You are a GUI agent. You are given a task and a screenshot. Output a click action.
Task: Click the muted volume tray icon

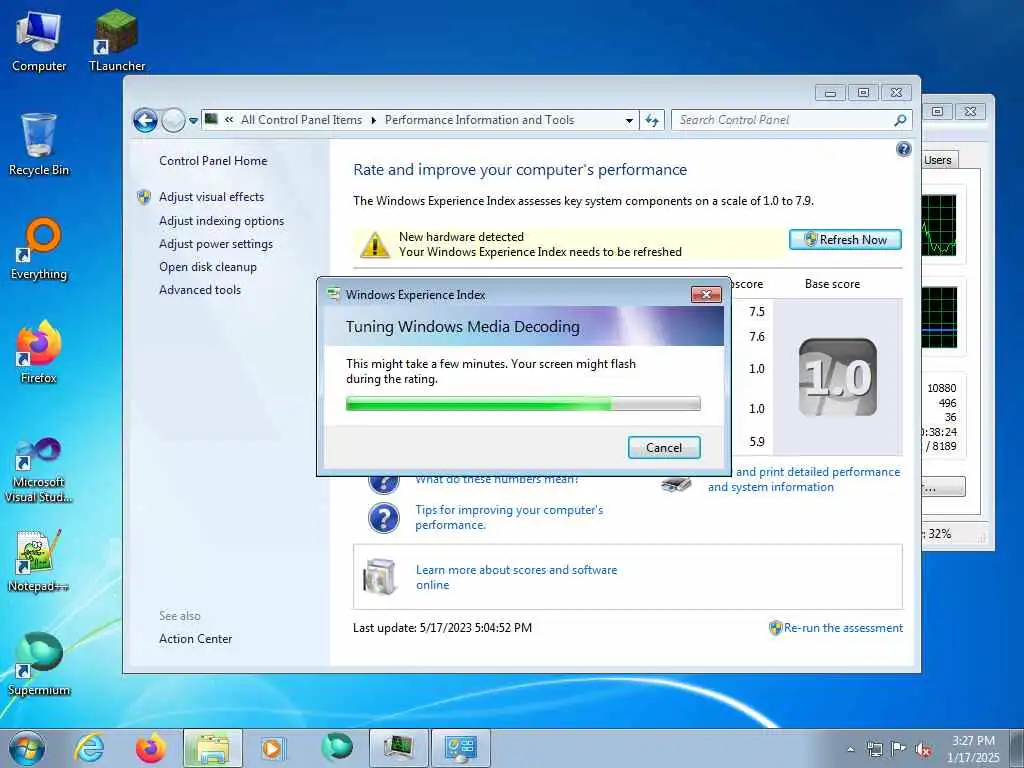click(923, 749)
